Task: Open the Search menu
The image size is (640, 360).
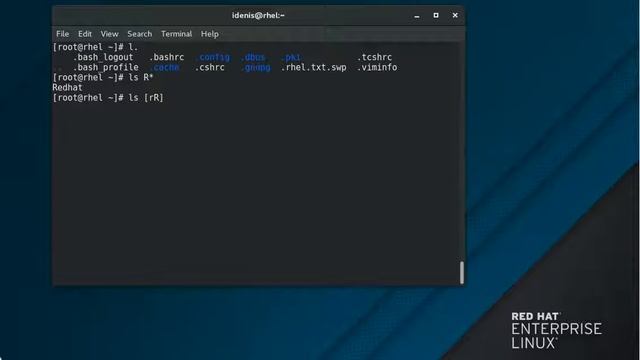Action: point(140,34)
